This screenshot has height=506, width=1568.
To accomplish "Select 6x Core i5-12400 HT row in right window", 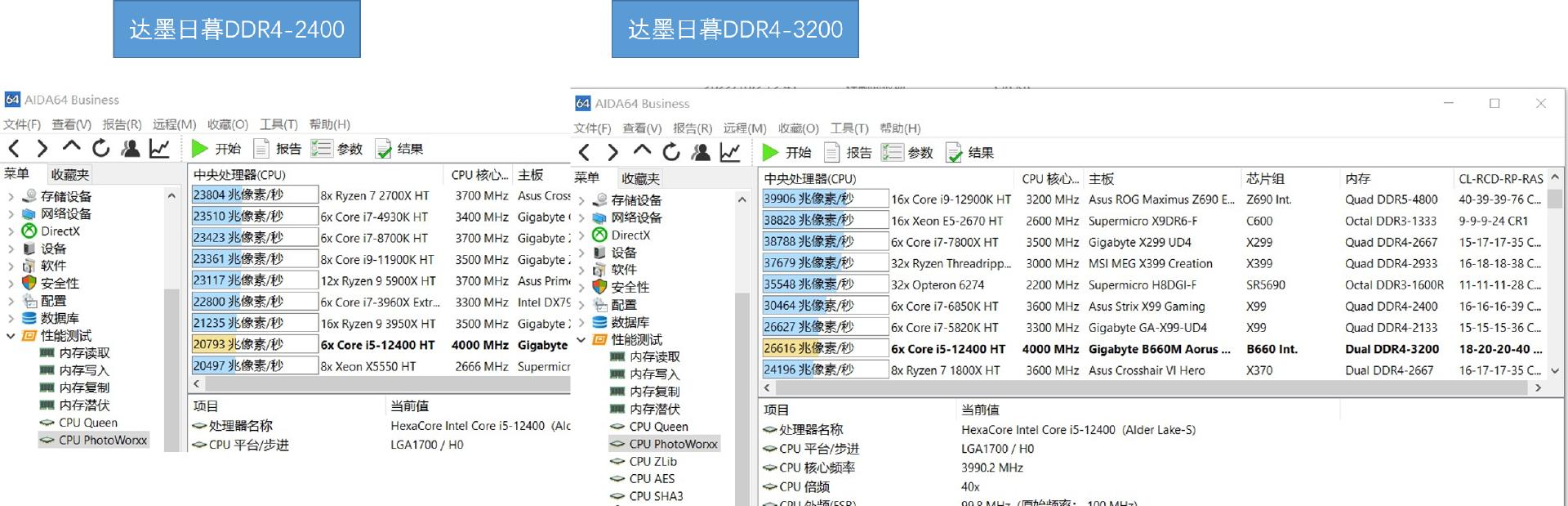I will tap(1153, 349).
